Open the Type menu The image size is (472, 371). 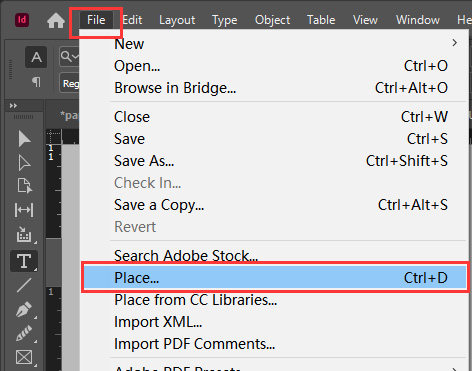(x=225, y=20)
